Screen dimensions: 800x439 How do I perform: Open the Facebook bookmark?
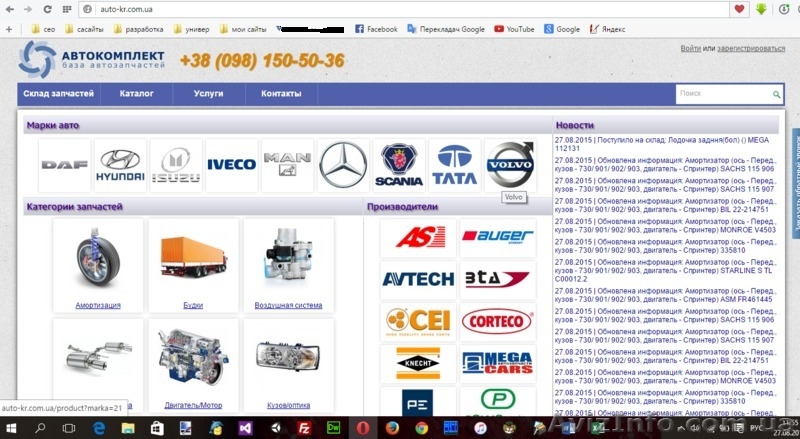376,29
